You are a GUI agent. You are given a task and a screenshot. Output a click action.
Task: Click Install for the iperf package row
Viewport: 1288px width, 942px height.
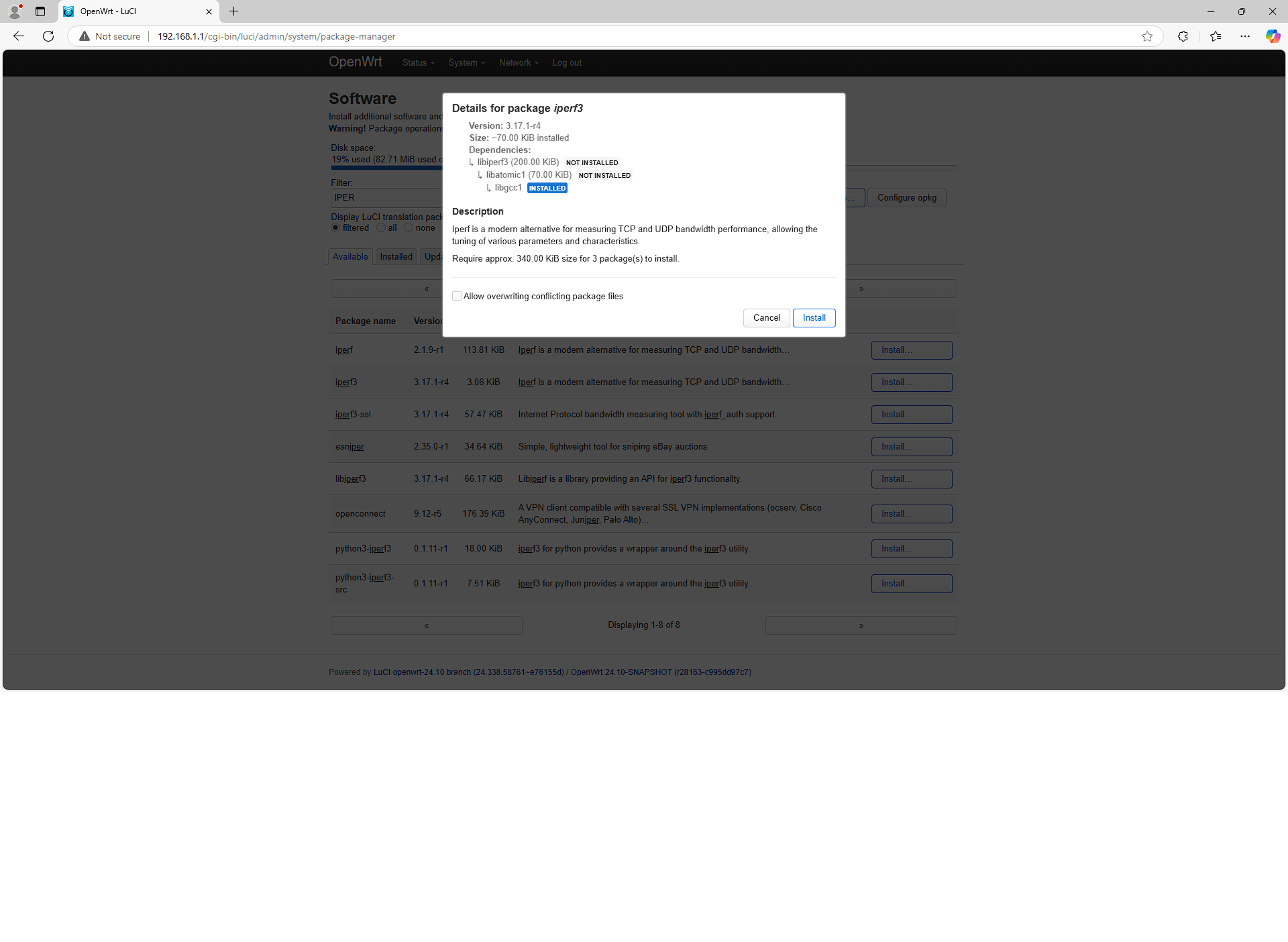point(912,350)
